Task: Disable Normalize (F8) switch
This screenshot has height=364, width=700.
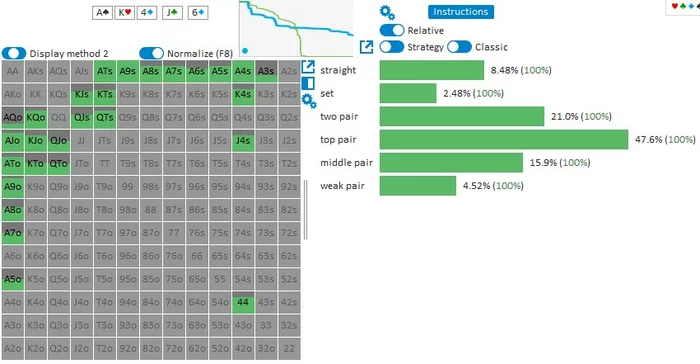Action: (151, 53)
